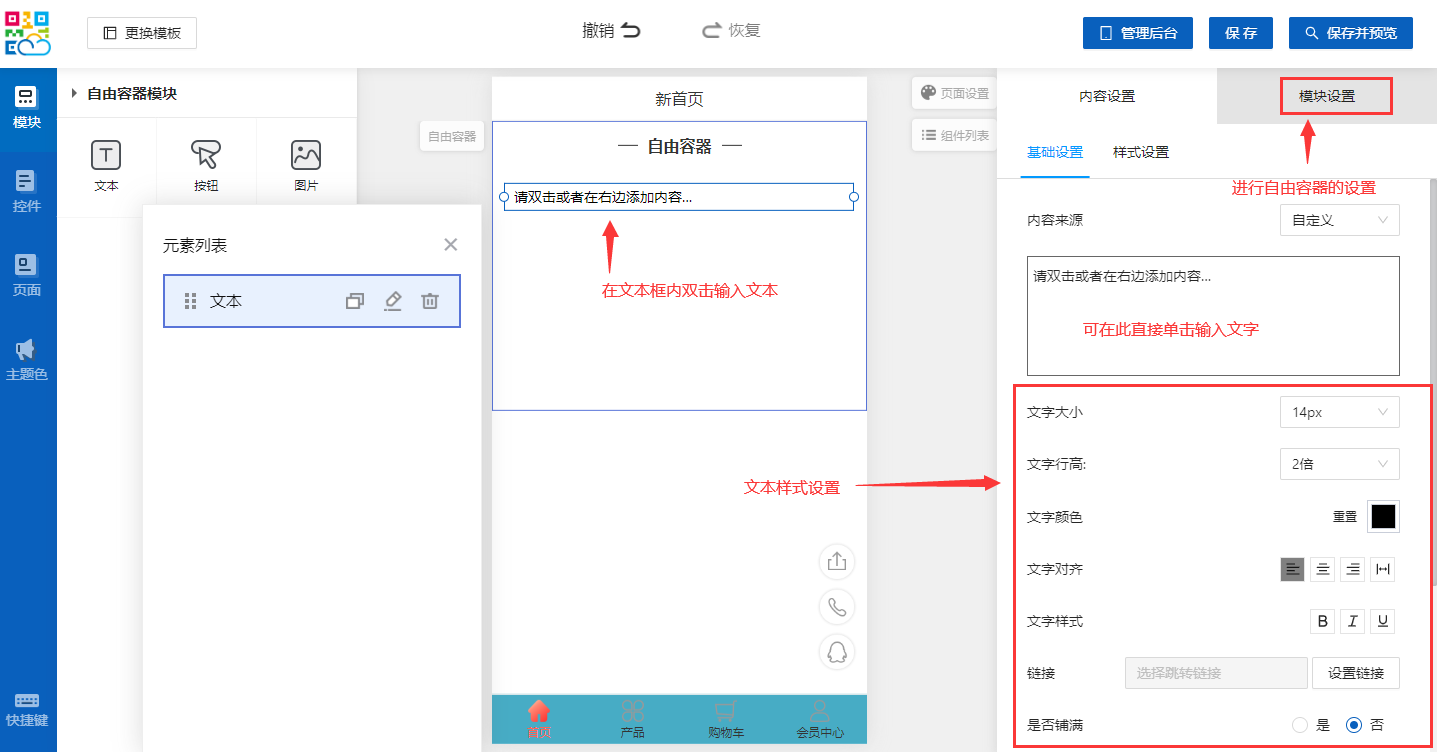Duplicate the 文本 element with copy icon

[355, 301]
